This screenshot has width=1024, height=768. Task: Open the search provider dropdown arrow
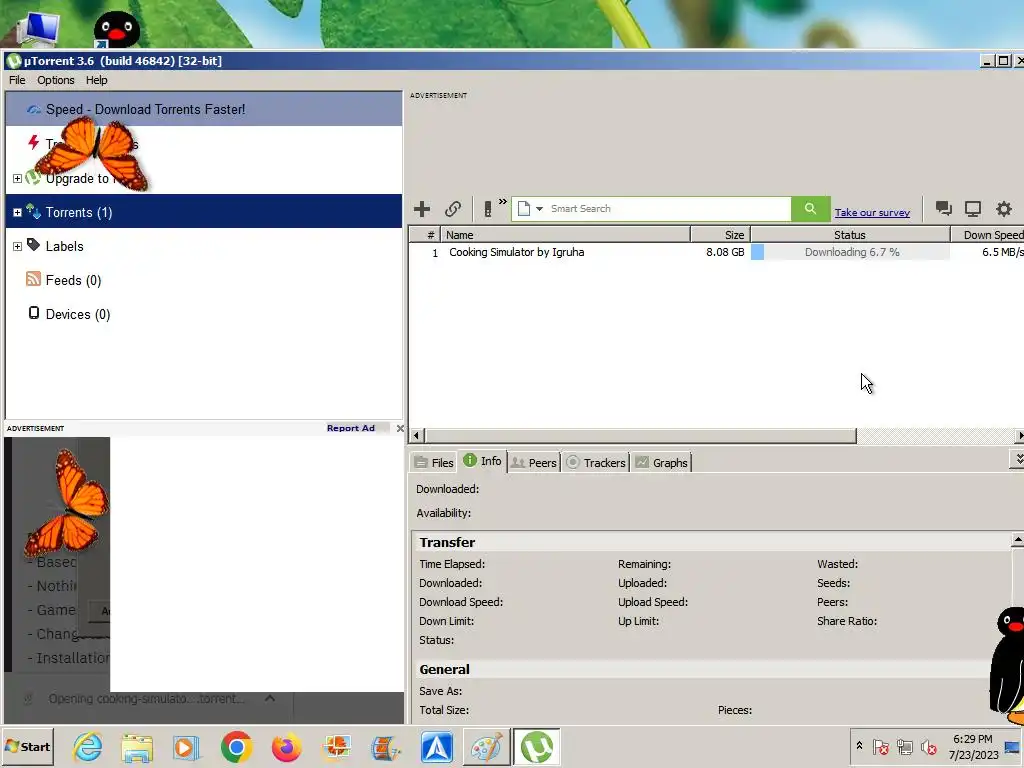[539, 209]
